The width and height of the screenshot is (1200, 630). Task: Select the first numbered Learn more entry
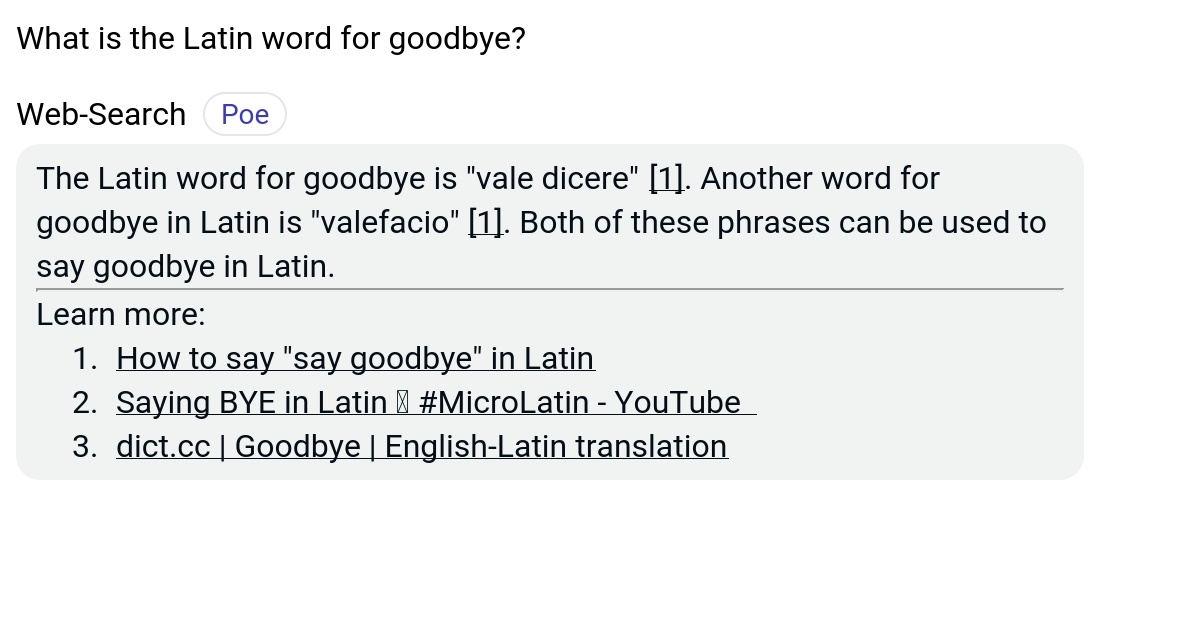(355, 358)
